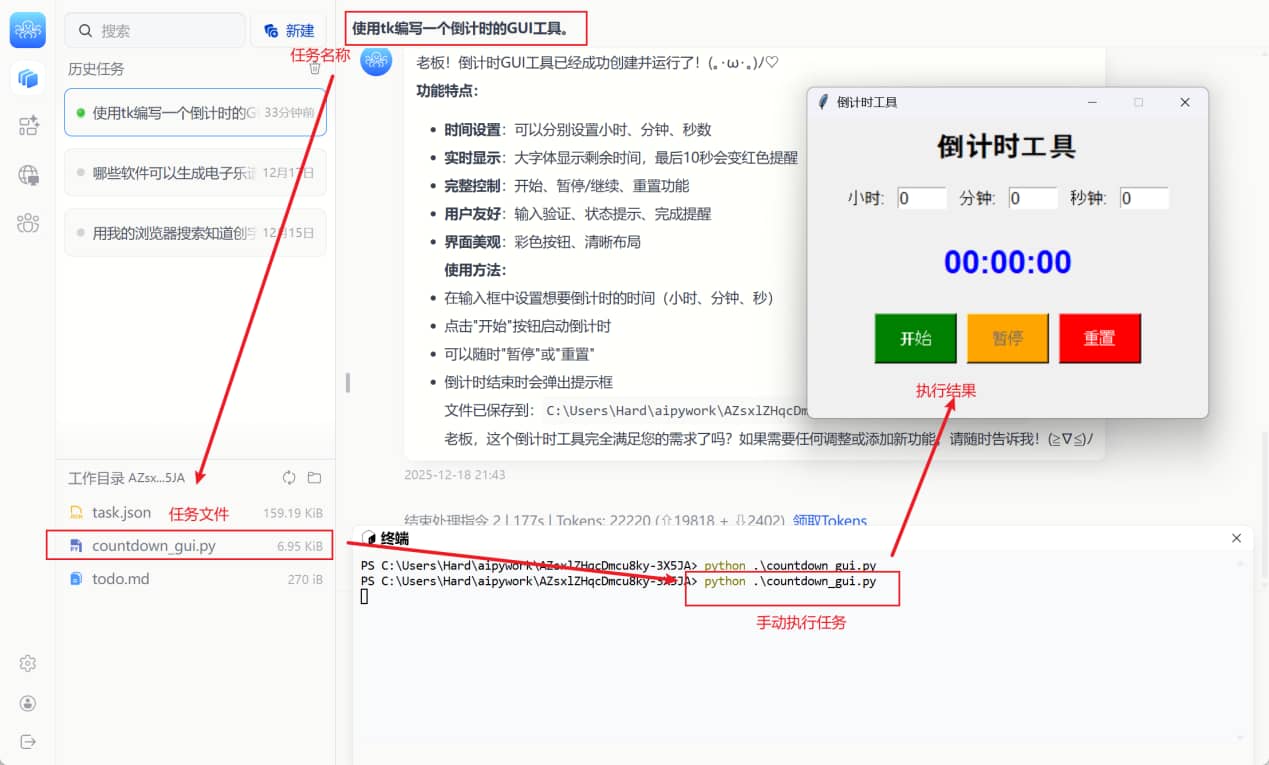Select task 使用tk编写一个倒计时的GUI in history

pyautogui.click(x=195, y=112)
